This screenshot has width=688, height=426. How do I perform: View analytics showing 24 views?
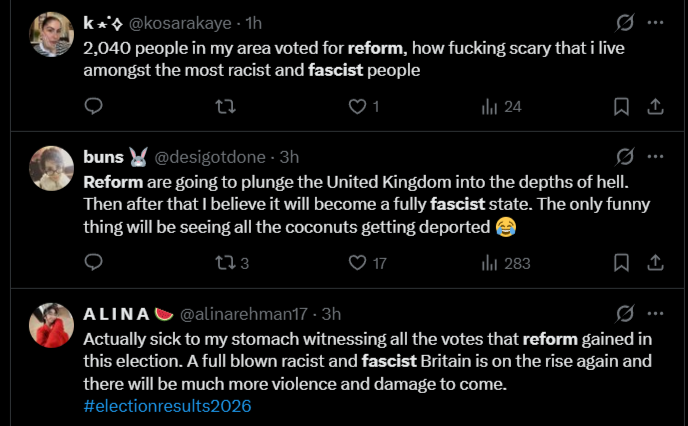[x=501, y=106]
